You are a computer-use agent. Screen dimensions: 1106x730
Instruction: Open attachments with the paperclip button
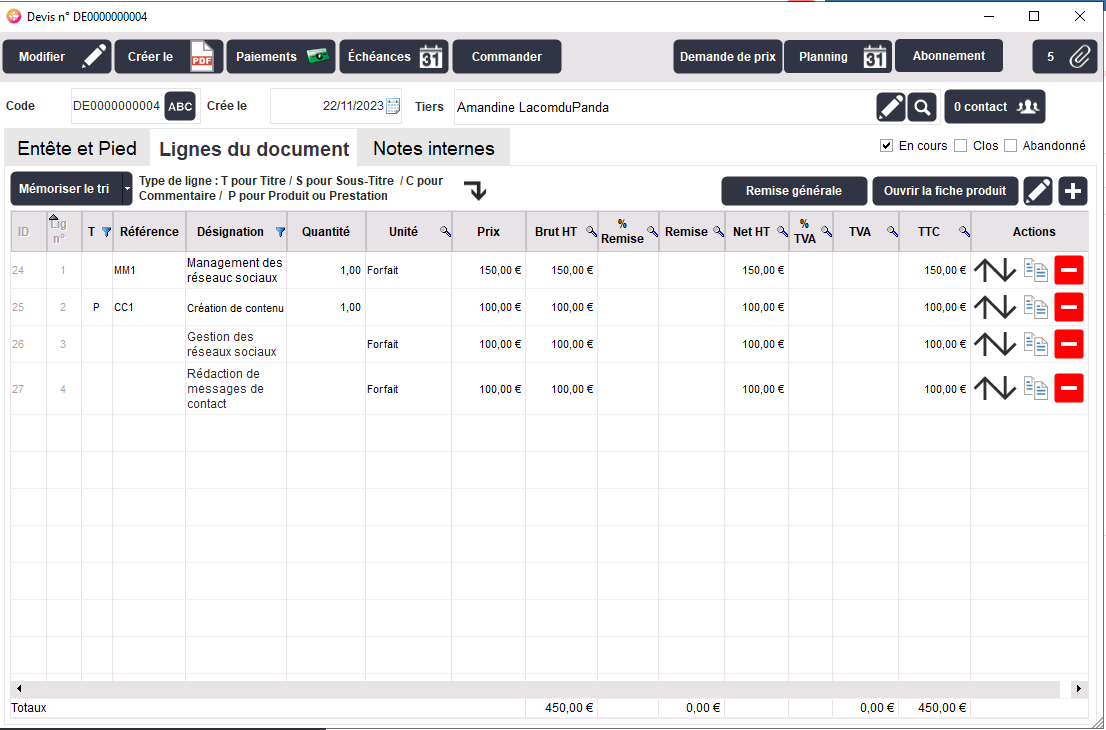(1065, 57)
